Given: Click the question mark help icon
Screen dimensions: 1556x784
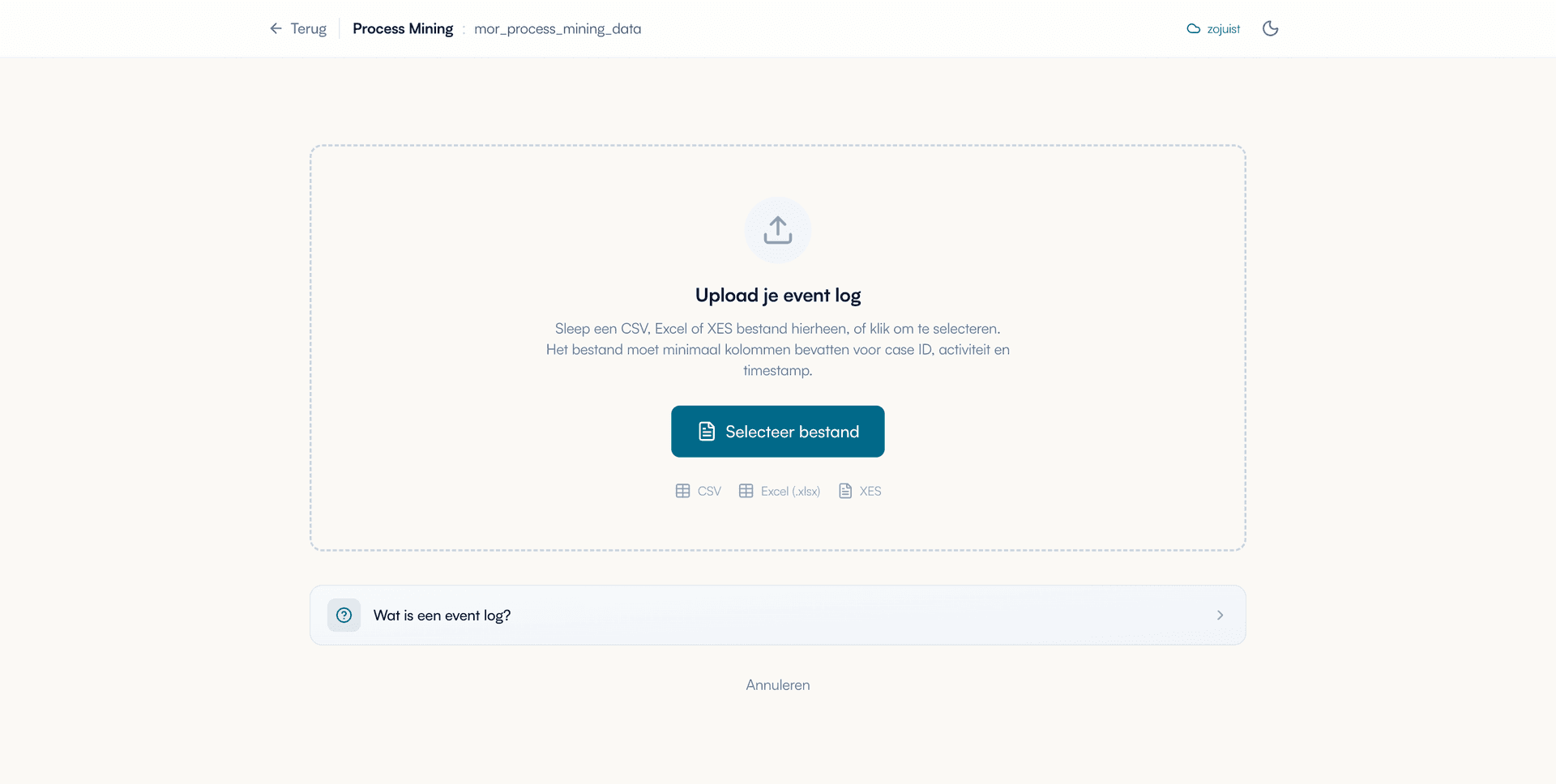Looking at the screenshot, I should (344, 616).
